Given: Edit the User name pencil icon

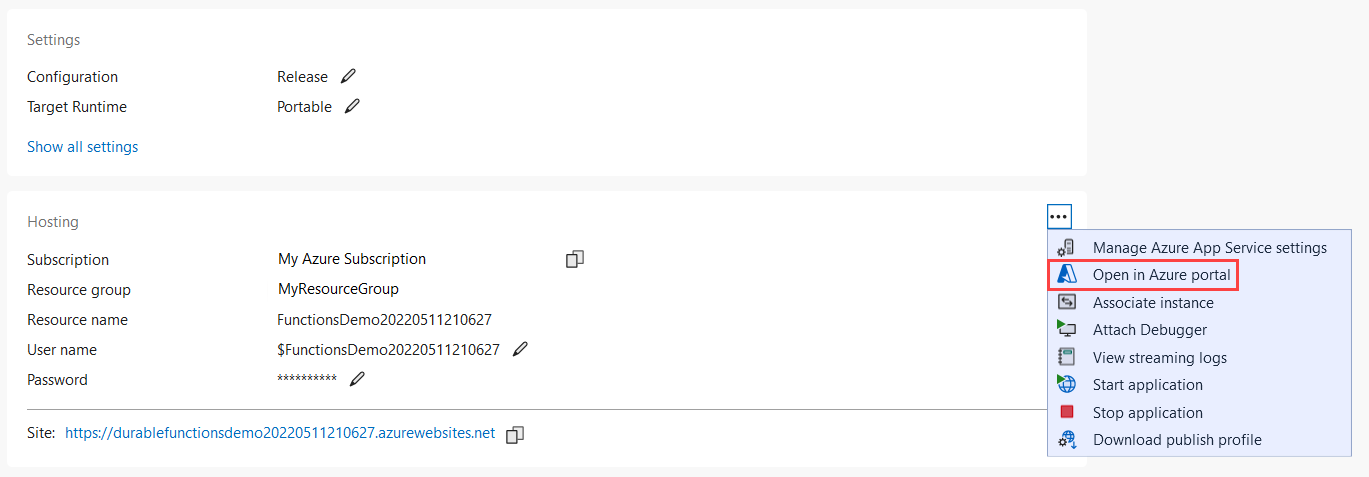Looking at the screenshot, I should 520,349.
